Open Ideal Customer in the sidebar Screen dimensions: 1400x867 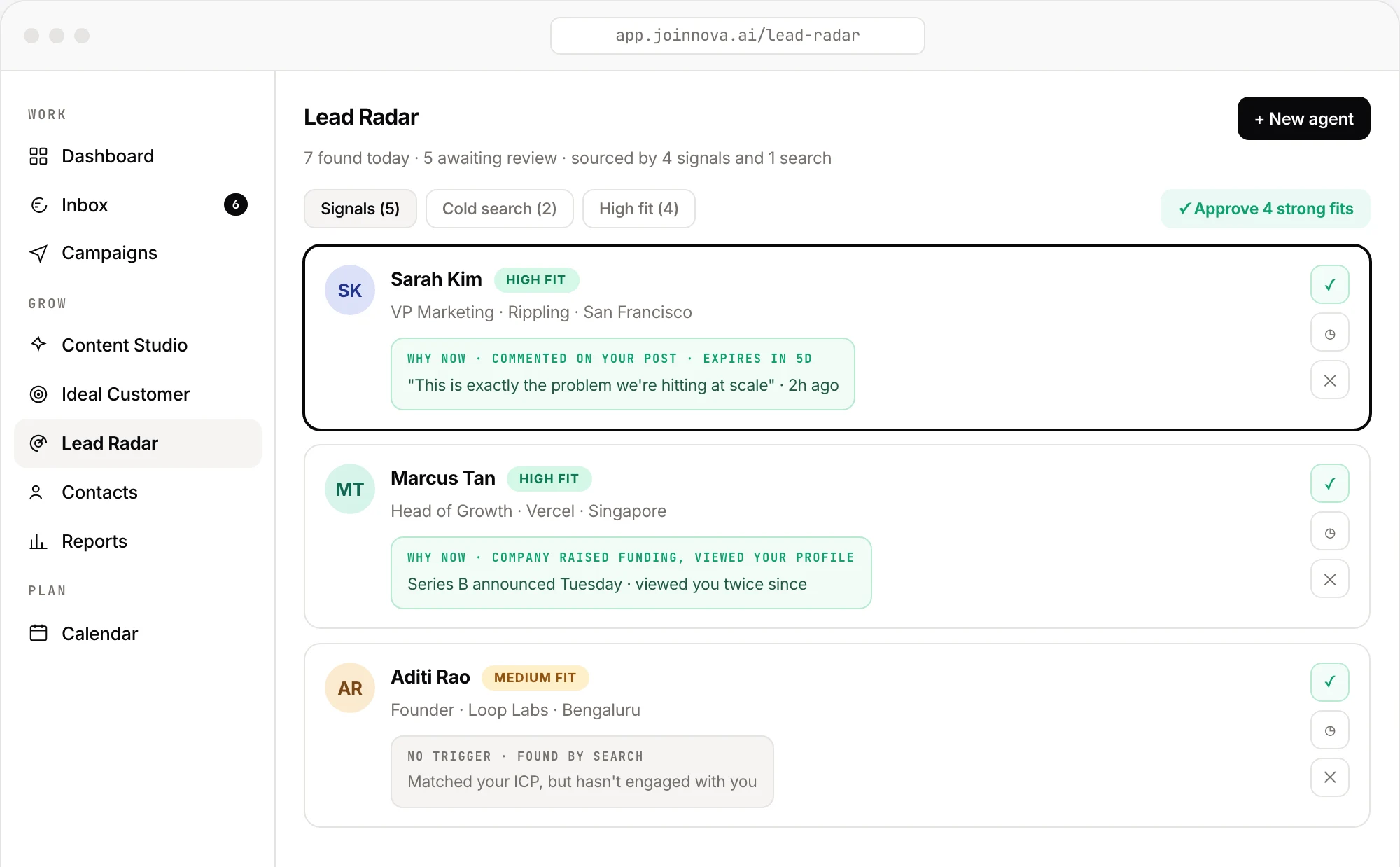[138, 394]
